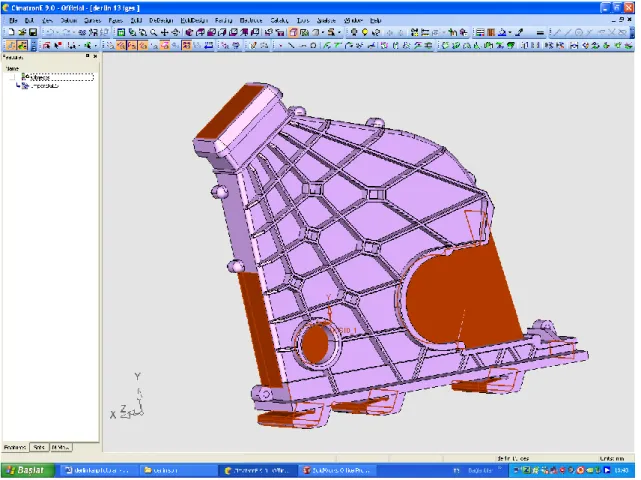Open the colored layers list icon
This screenshot has width=641, height=480.
coord(480,32)
